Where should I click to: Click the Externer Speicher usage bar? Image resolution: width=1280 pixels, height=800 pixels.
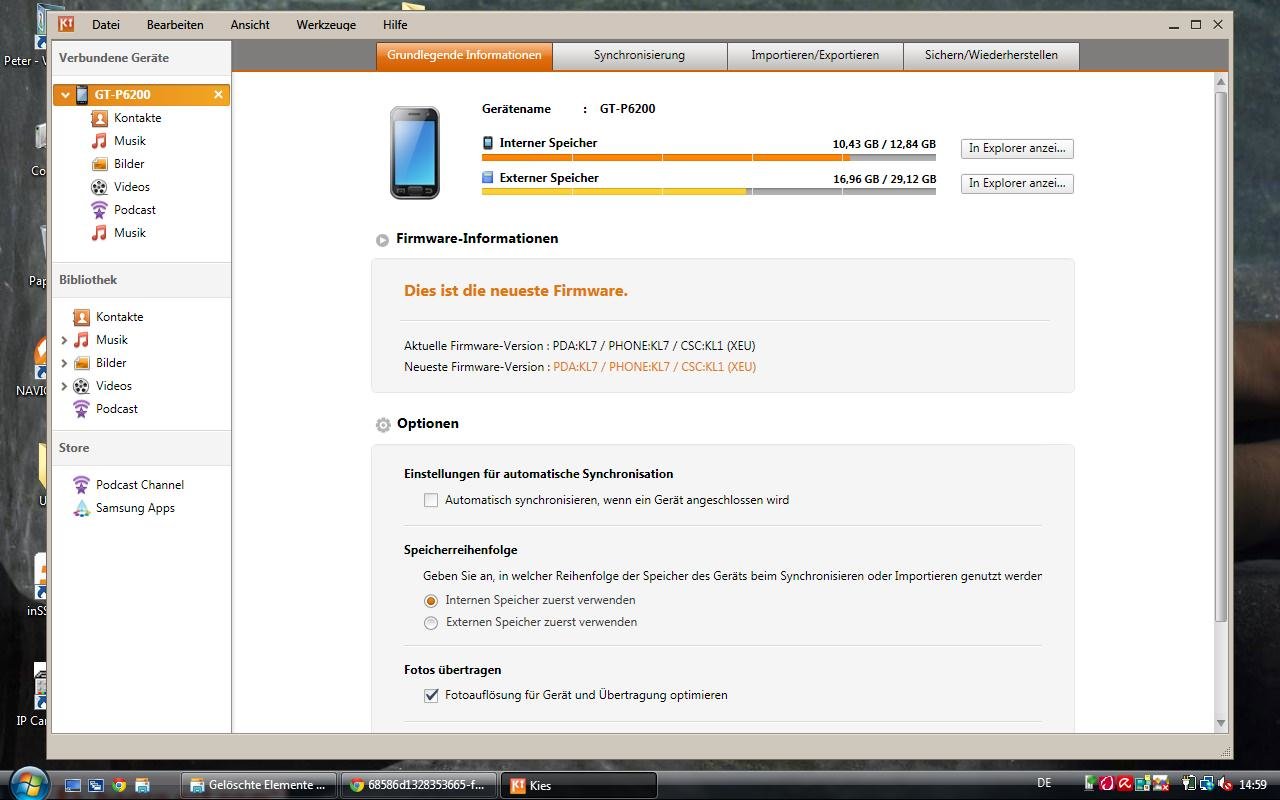pyautogui.click(x=709, y=192)
